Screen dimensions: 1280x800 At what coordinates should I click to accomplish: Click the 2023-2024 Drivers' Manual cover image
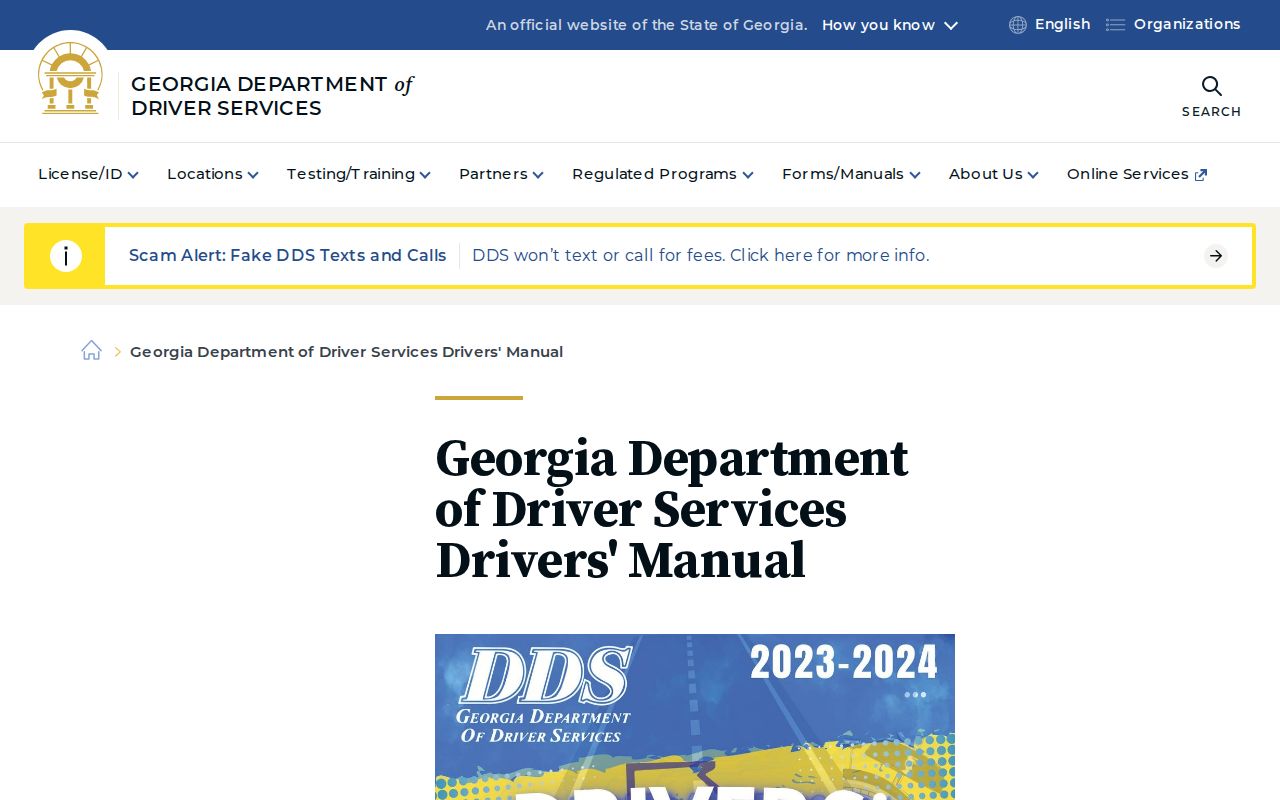pos(695,717)
